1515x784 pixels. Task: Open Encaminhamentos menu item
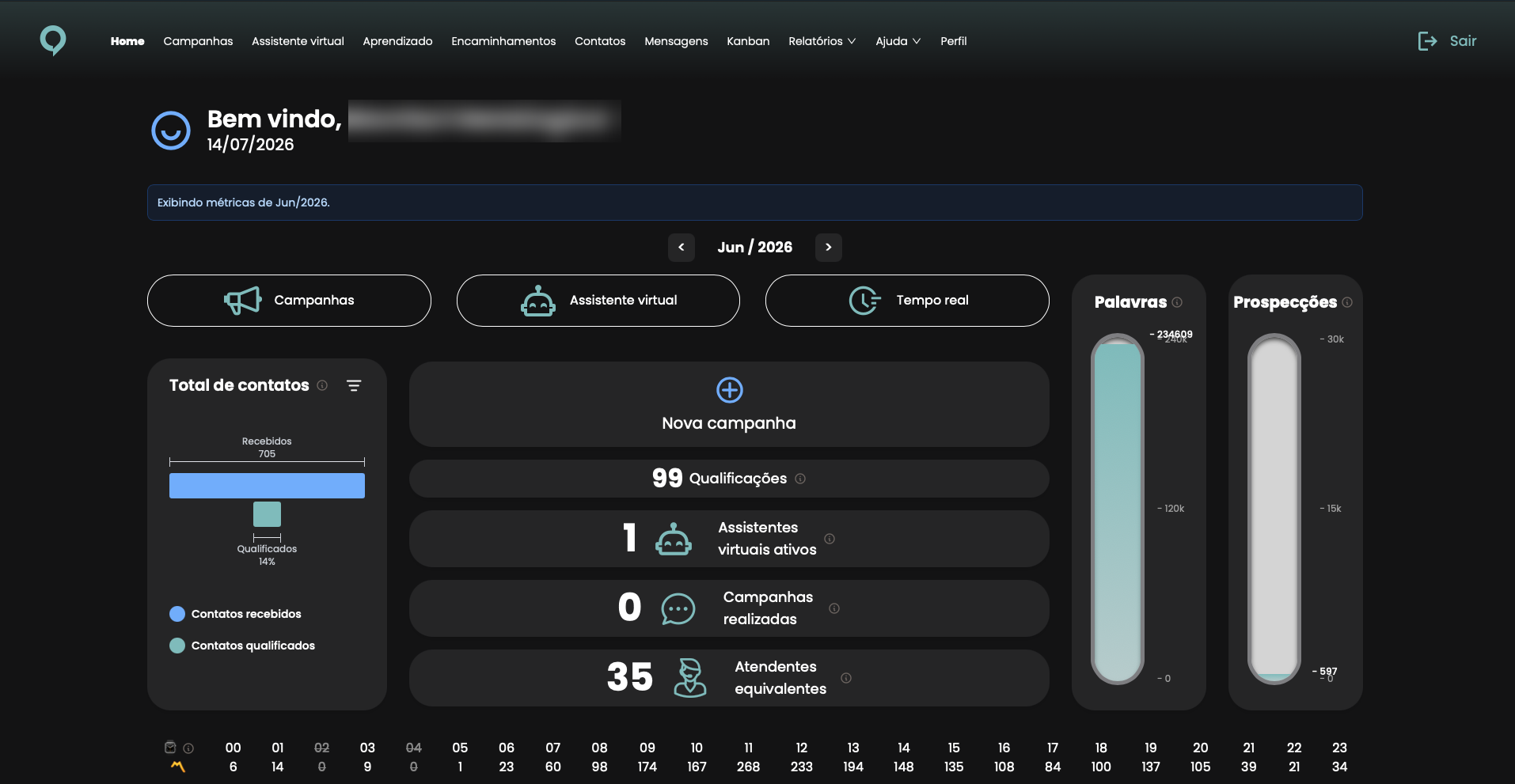(503, 41)
